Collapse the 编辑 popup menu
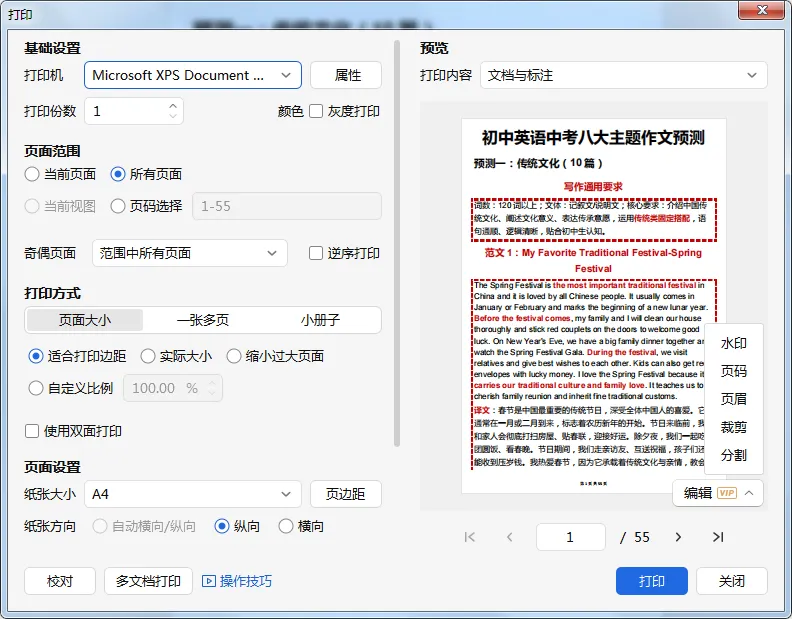 (x=749, y=493)
